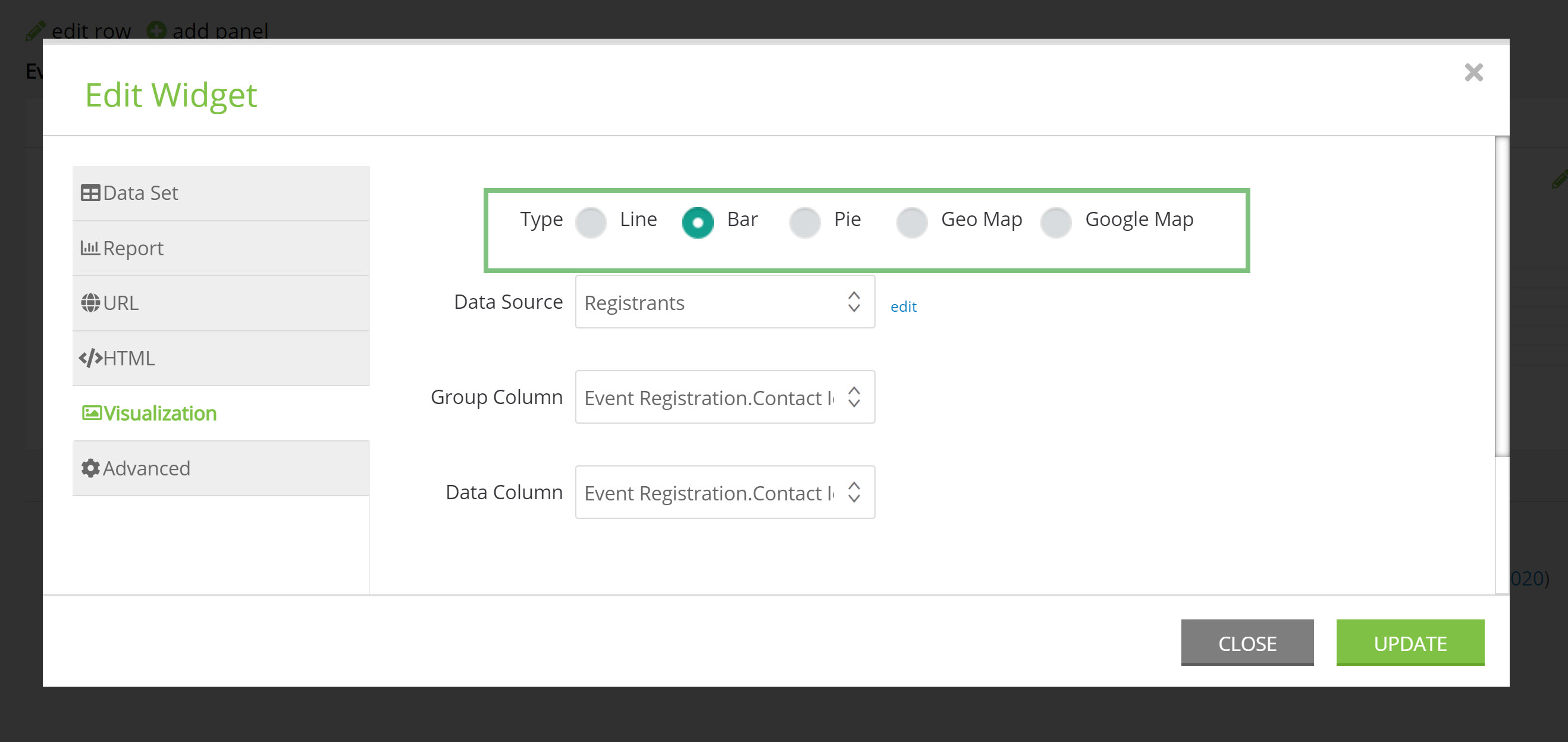
Task: Click the edit row pencil icon
Action: [x=35, y=30]
